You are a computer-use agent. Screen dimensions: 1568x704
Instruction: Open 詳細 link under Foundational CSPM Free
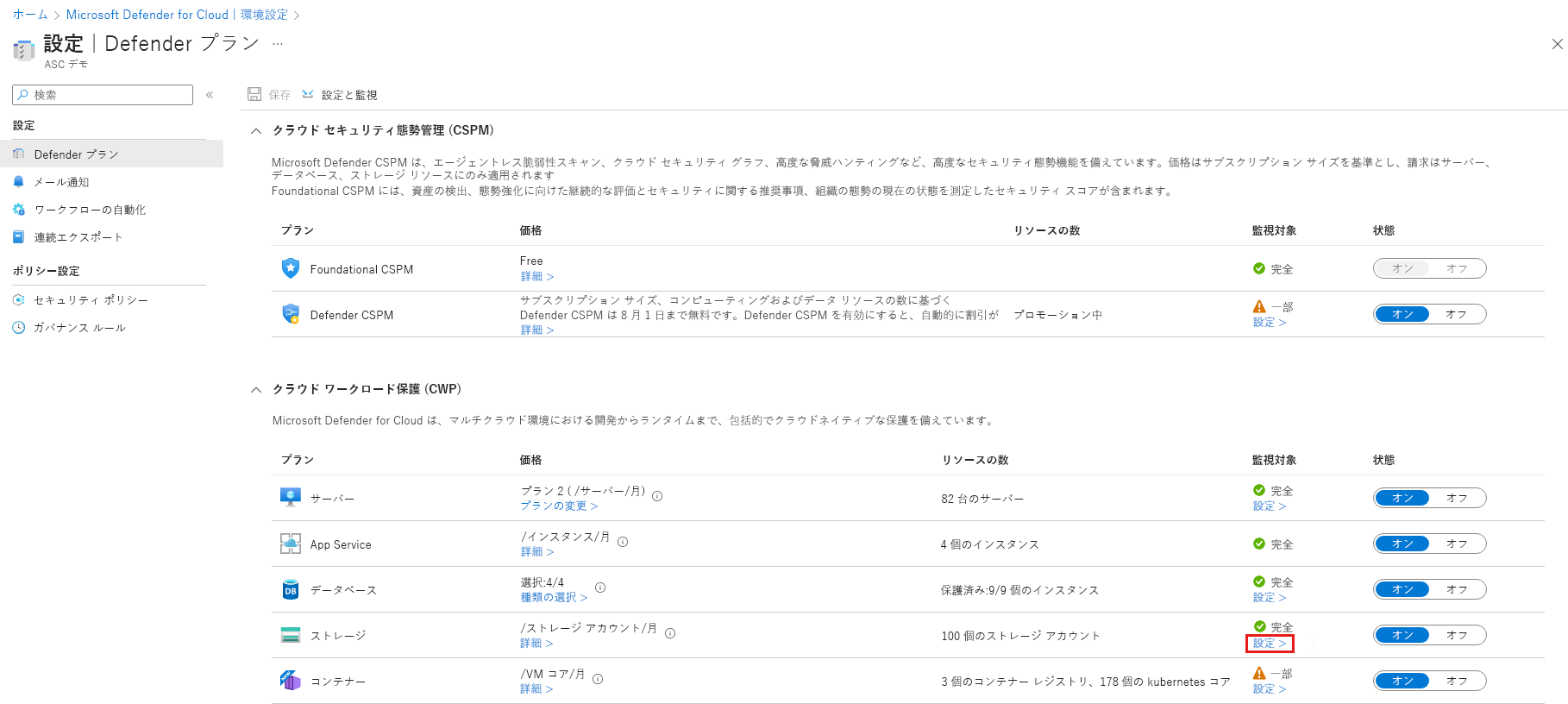536,276
